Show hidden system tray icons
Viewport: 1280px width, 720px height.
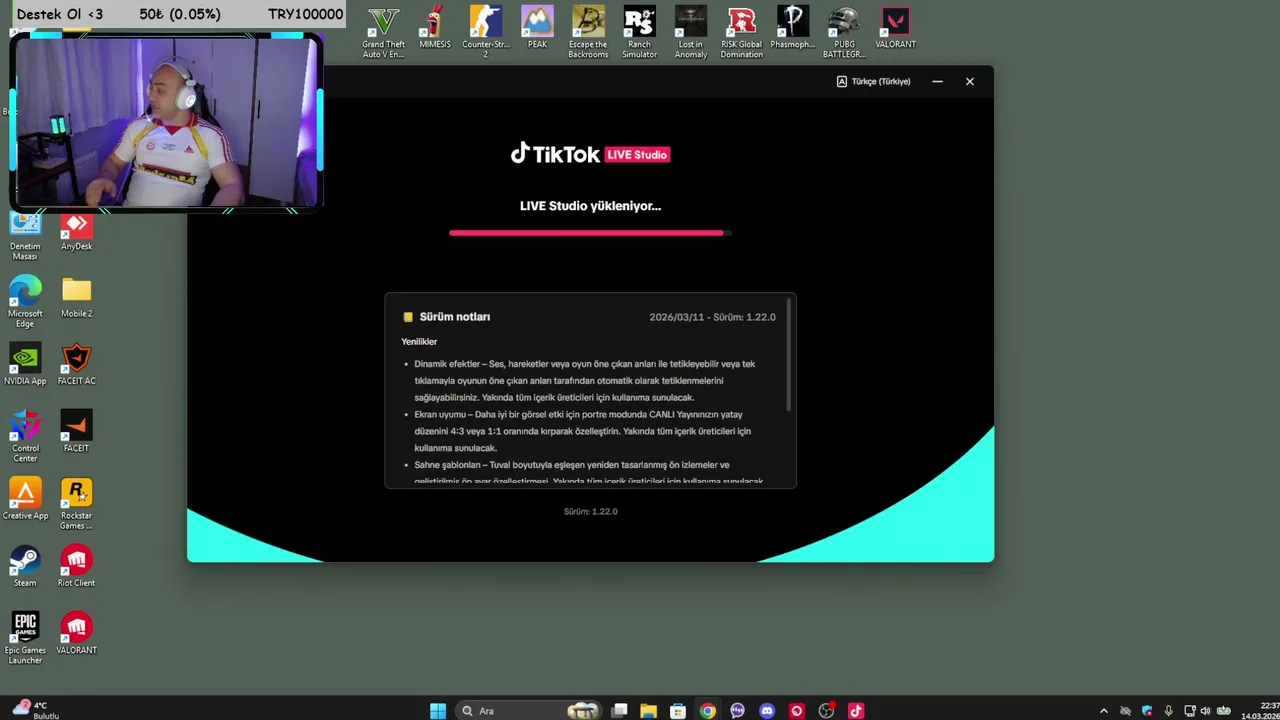pos(1104,711)
